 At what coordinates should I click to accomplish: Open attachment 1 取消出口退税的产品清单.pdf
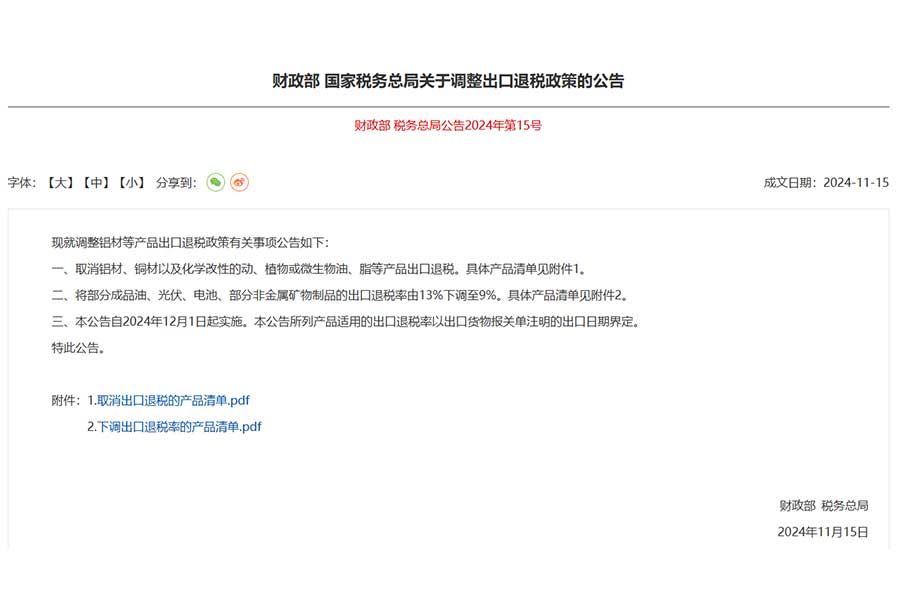tap(173, 400)
